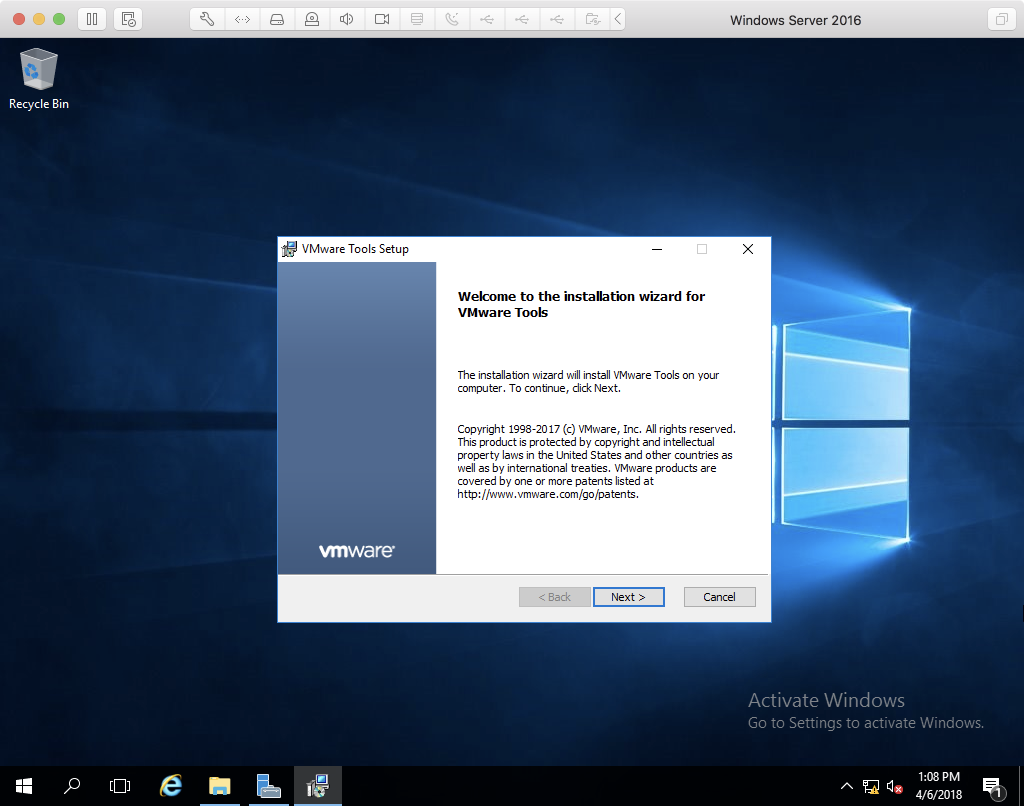The image size is (1024, 806).
Task: Click the shared folders icon
Action: click(592, 19)
